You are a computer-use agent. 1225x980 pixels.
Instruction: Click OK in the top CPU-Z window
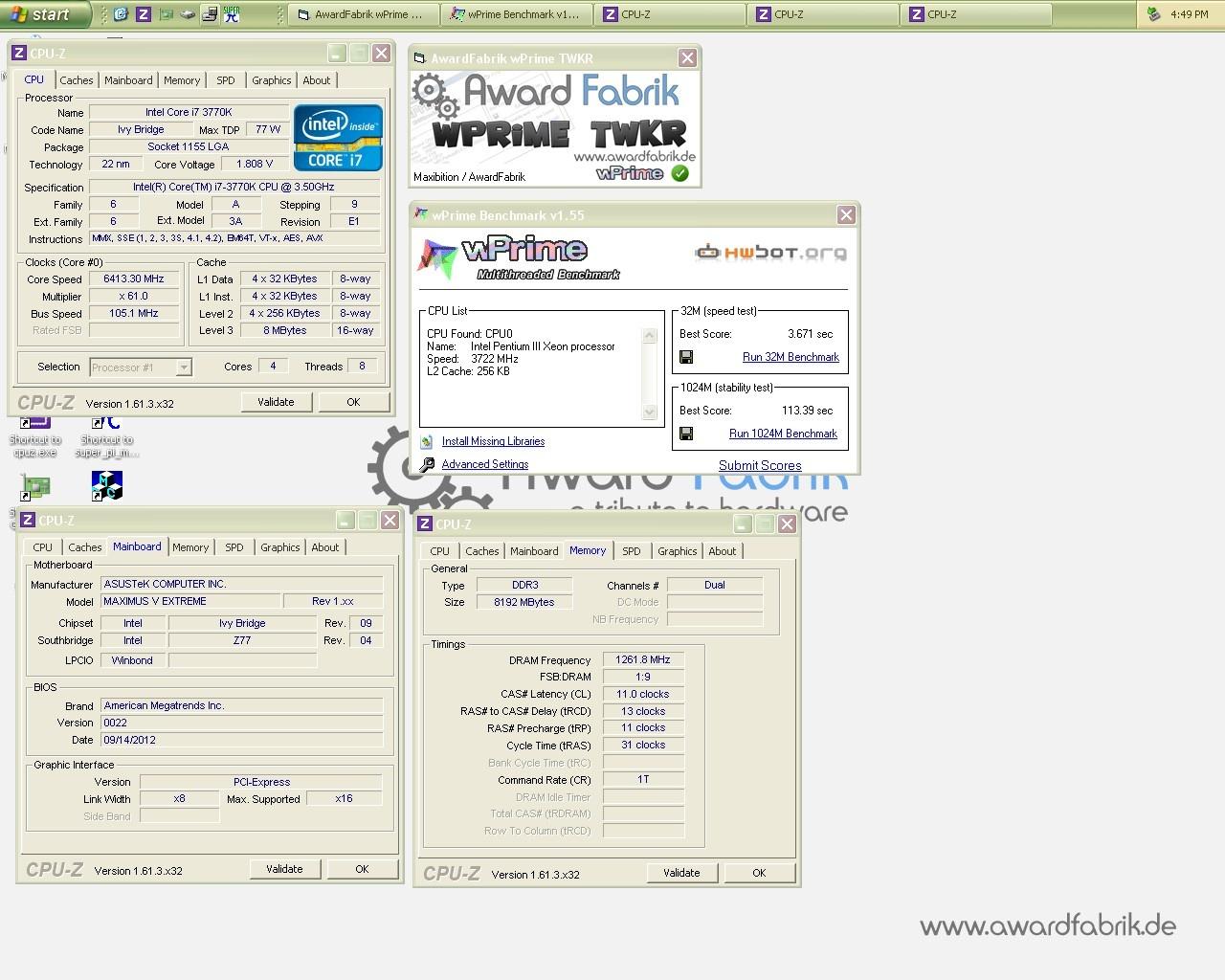coord(353,402)
